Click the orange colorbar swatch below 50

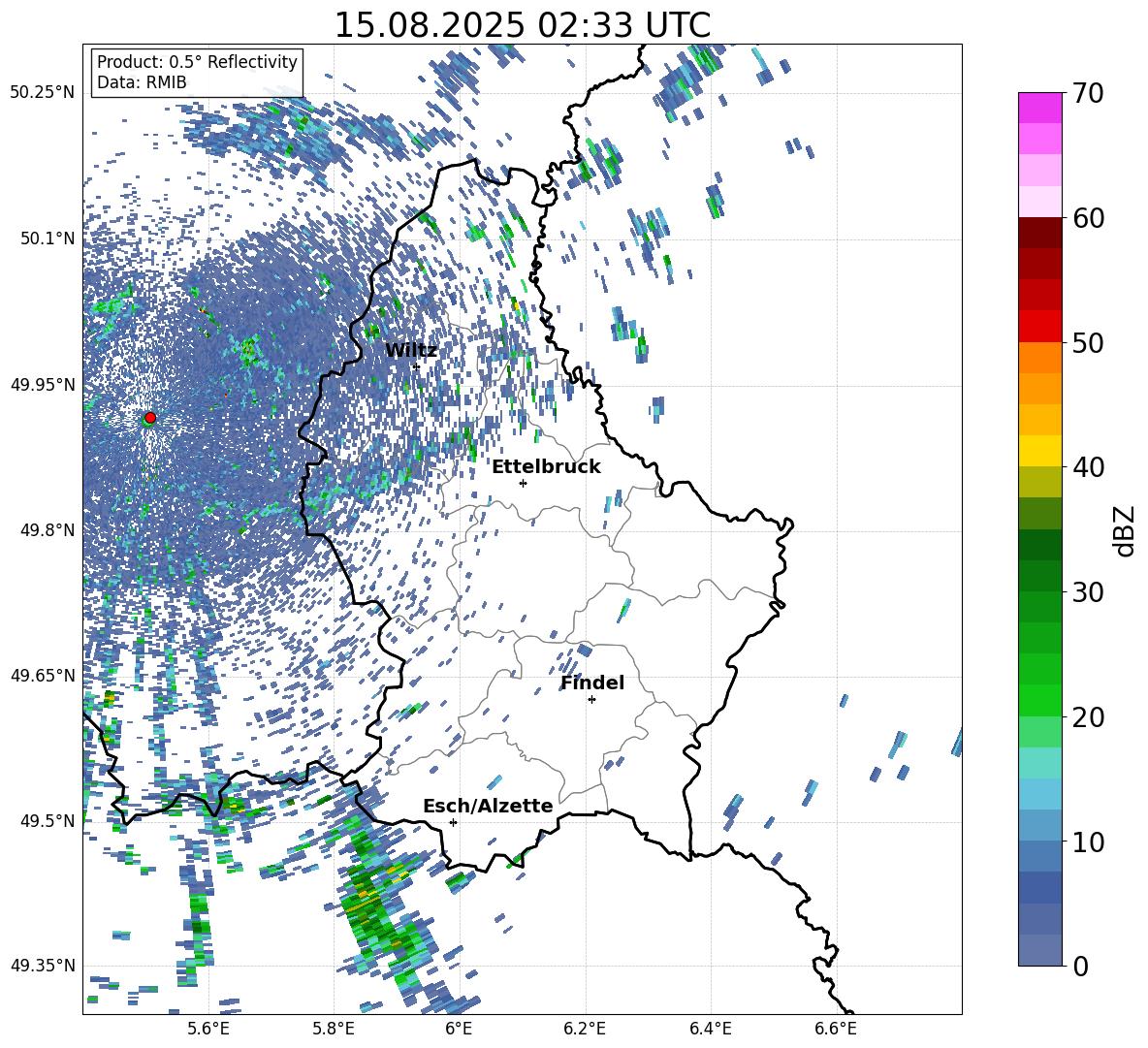1039,357
